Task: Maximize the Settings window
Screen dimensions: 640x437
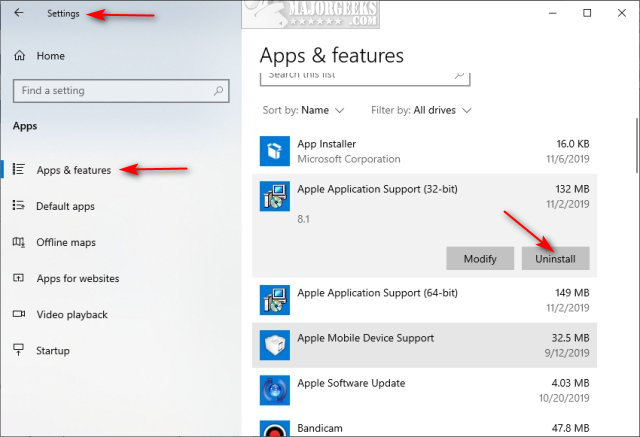Action: 587,13
